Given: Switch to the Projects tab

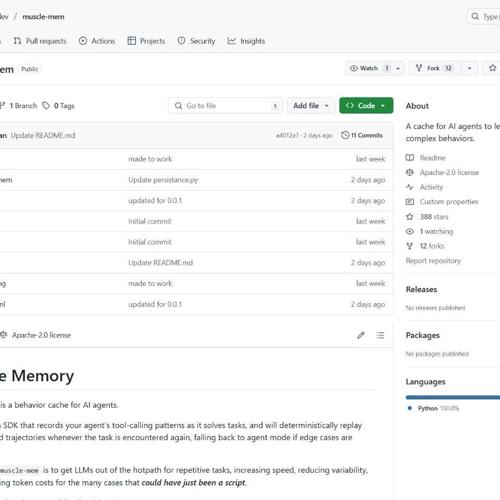Looking at the screenshot, I should [146, 41].
